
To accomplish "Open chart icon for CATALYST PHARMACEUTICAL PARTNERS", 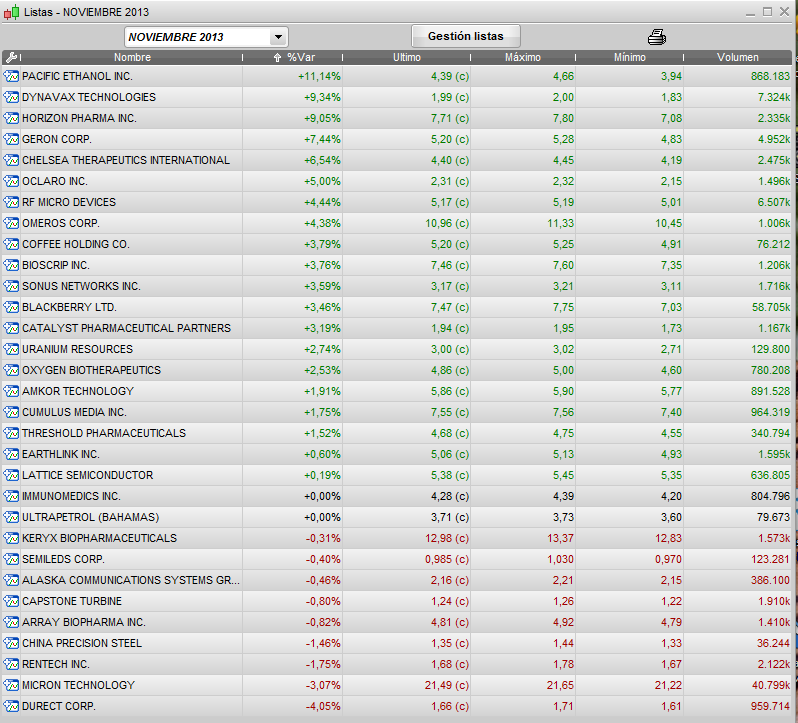I will [x=11, y=328].
